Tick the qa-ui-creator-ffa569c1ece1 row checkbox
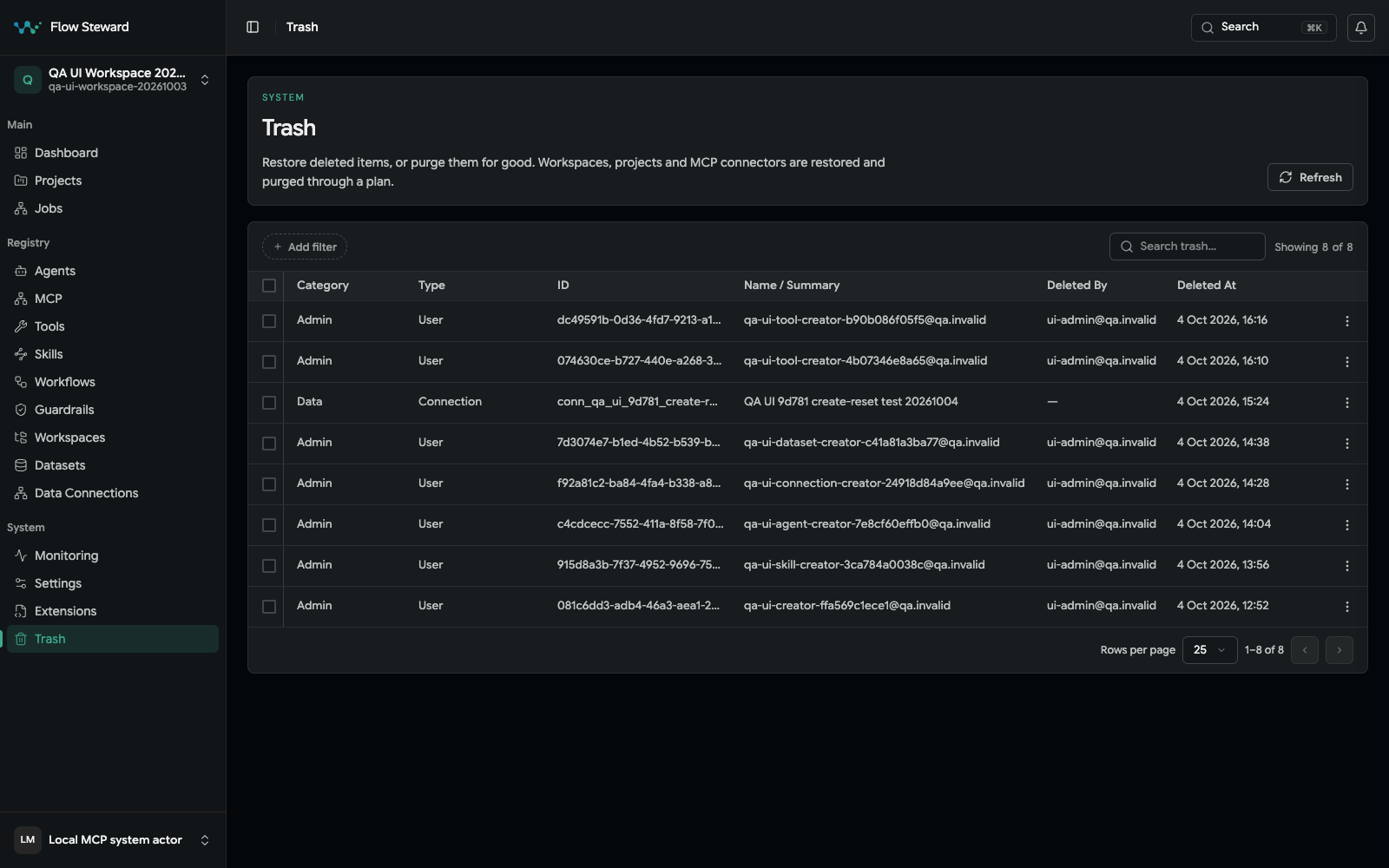Viewport: 1389px width, 868px height. pos(269,607)
